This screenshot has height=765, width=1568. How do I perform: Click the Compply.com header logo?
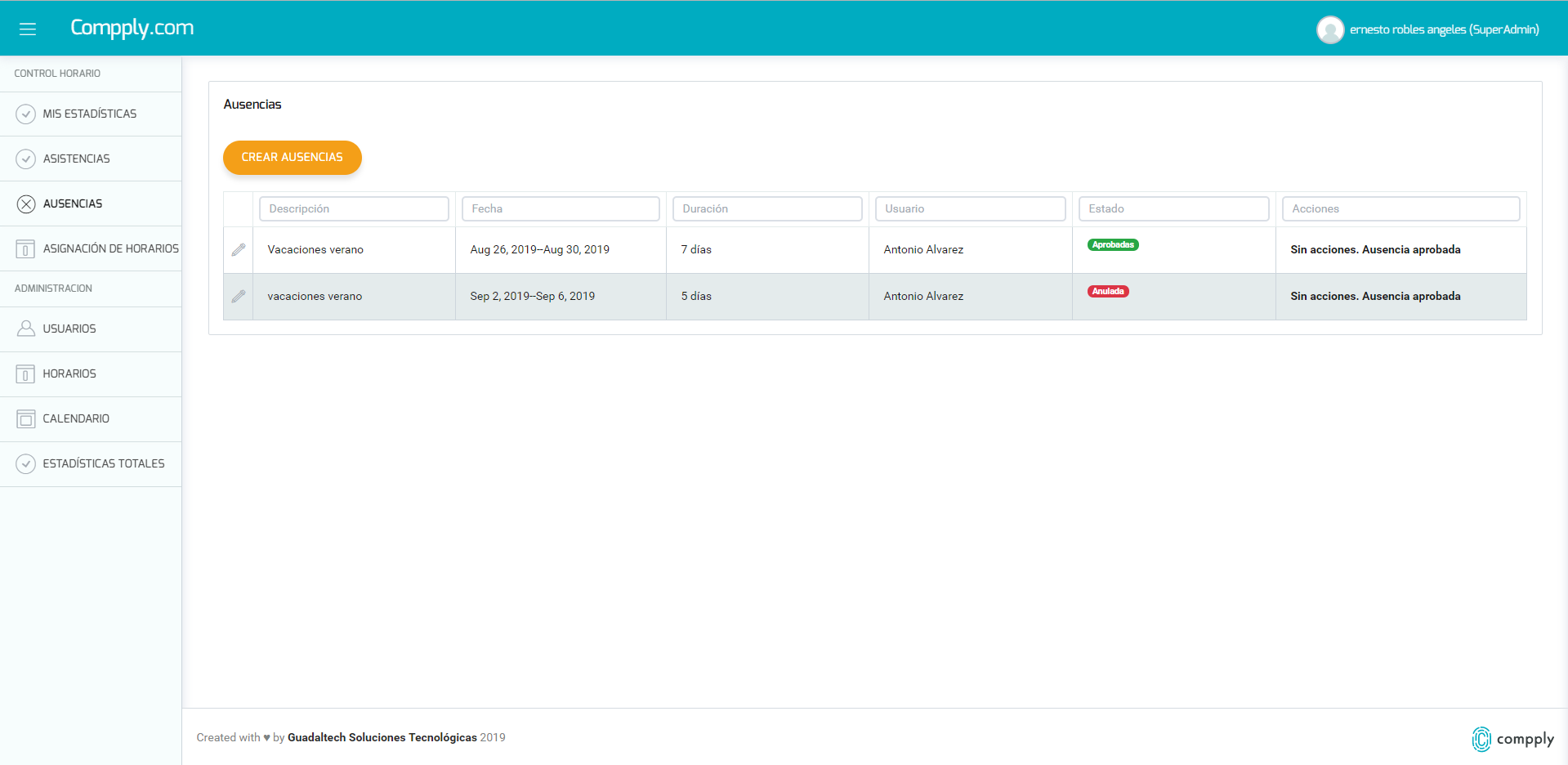coord(132,28)
